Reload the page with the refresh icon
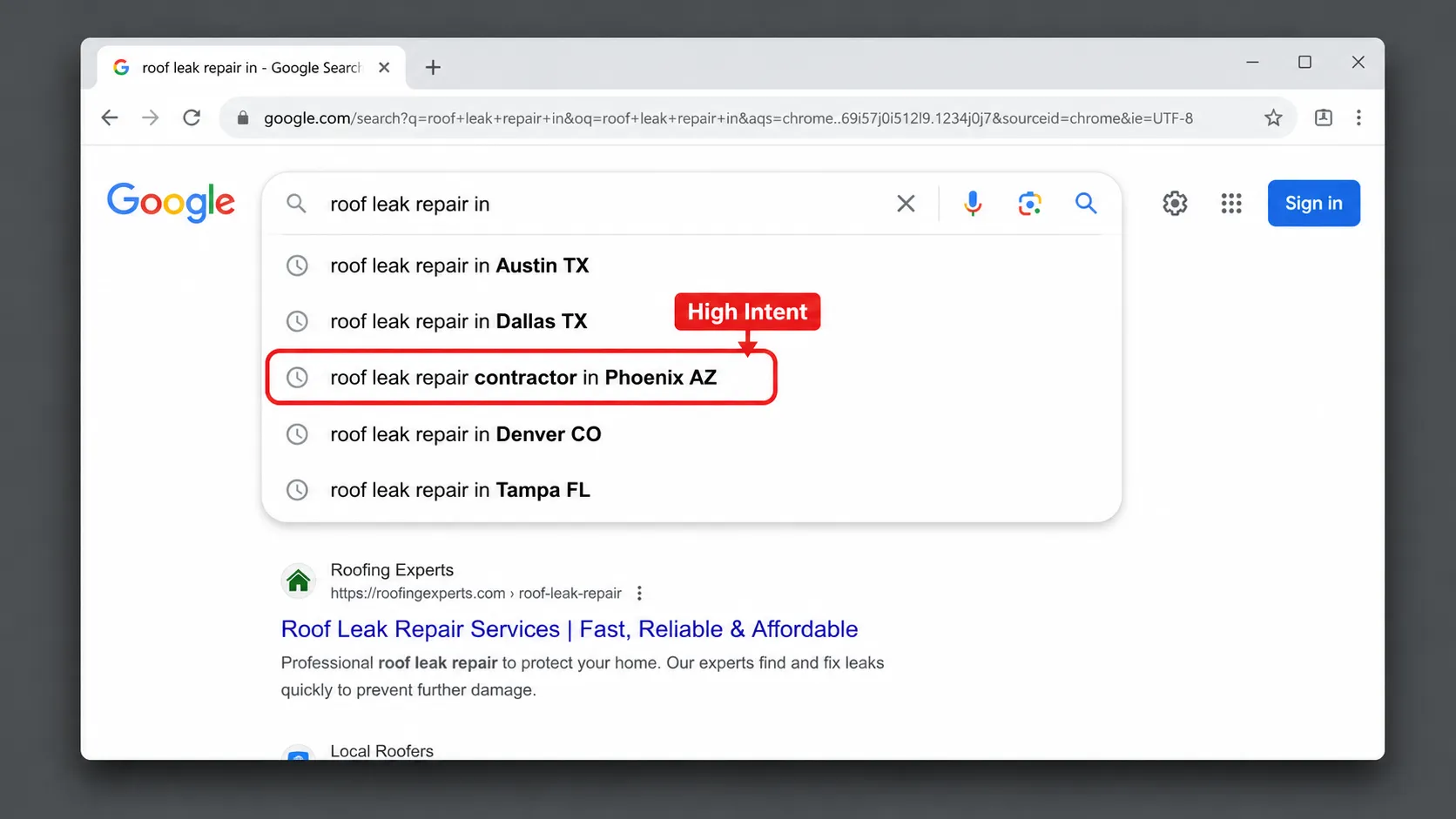Screen dimensions: 1456x819 pyautogui.click(x=192, y=117)
